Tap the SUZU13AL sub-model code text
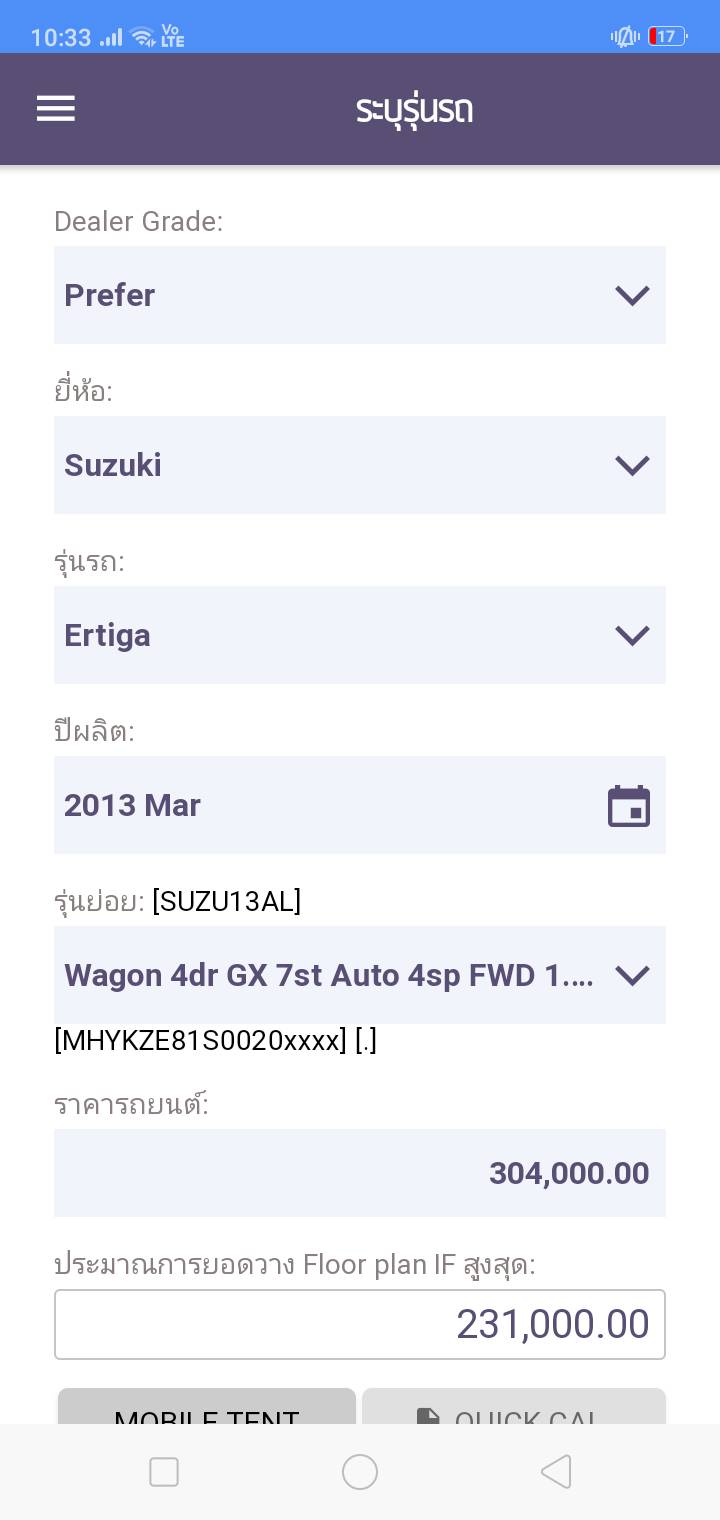Image resolution: width=720 pixels, height=1520 pixels. click(227, 902)
